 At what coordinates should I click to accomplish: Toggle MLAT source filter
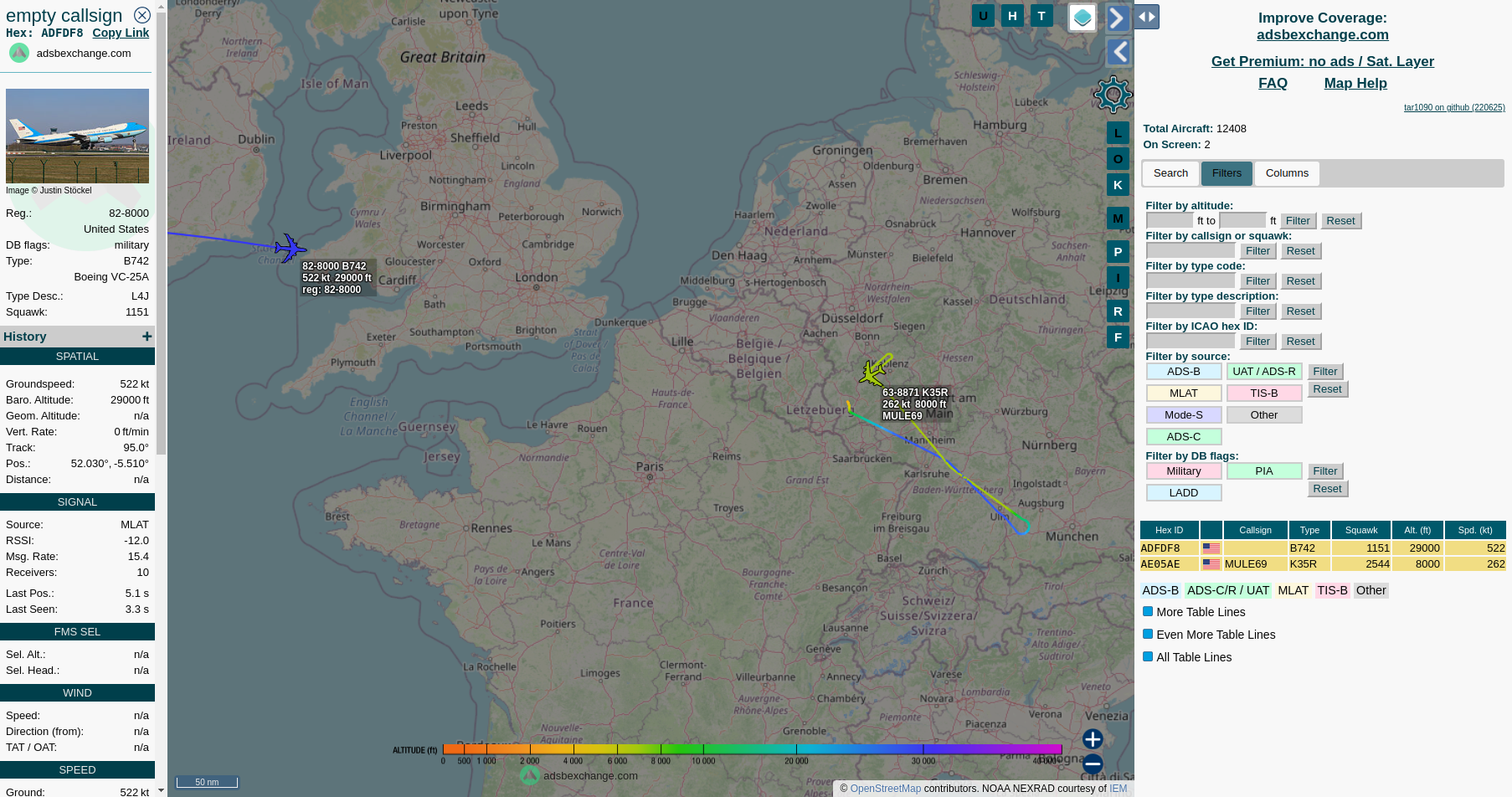pyautogui.click(x=1183, y=393)
